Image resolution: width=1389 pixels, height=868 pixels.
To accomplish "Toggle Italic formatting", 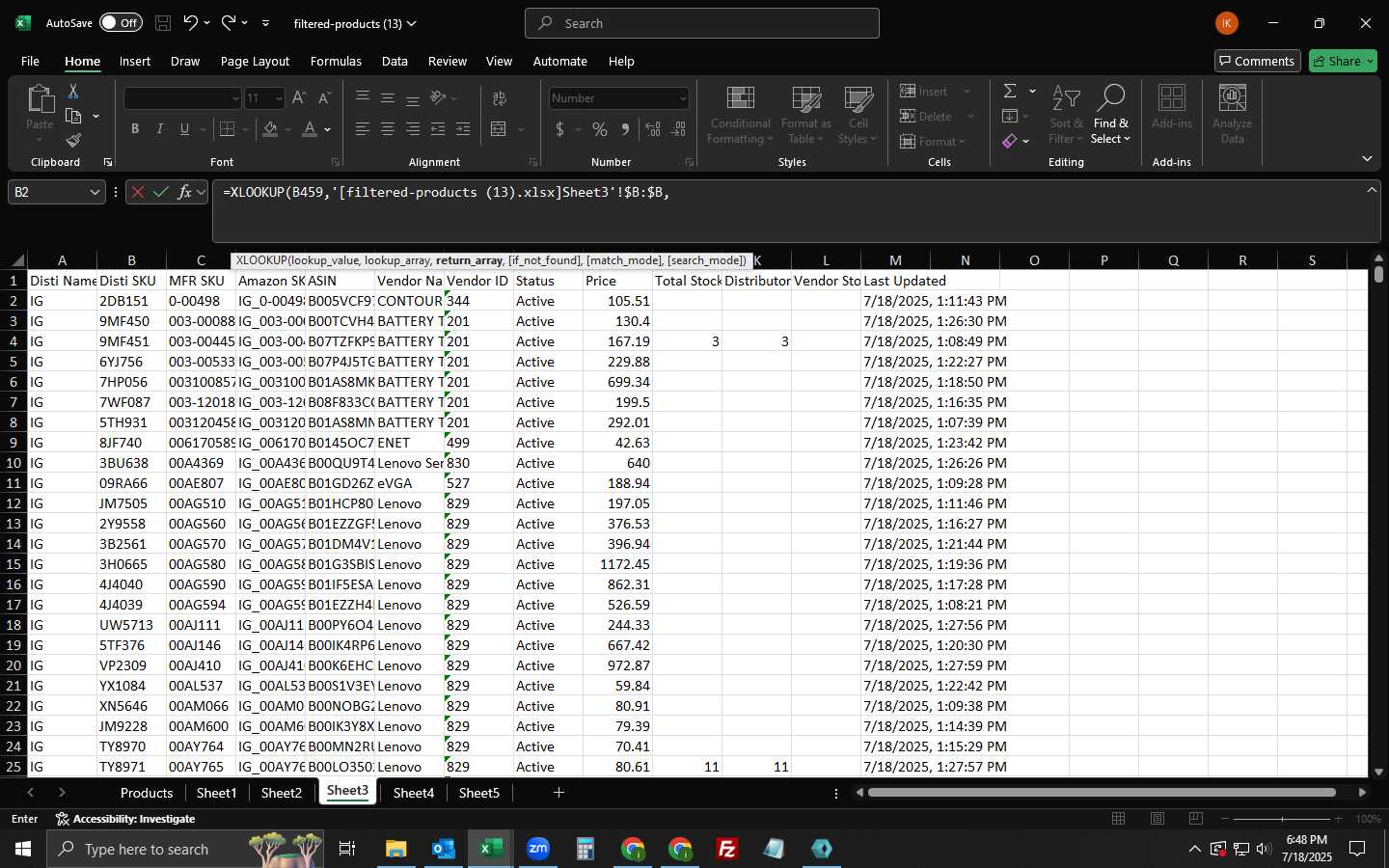I will tap(160, 129).
